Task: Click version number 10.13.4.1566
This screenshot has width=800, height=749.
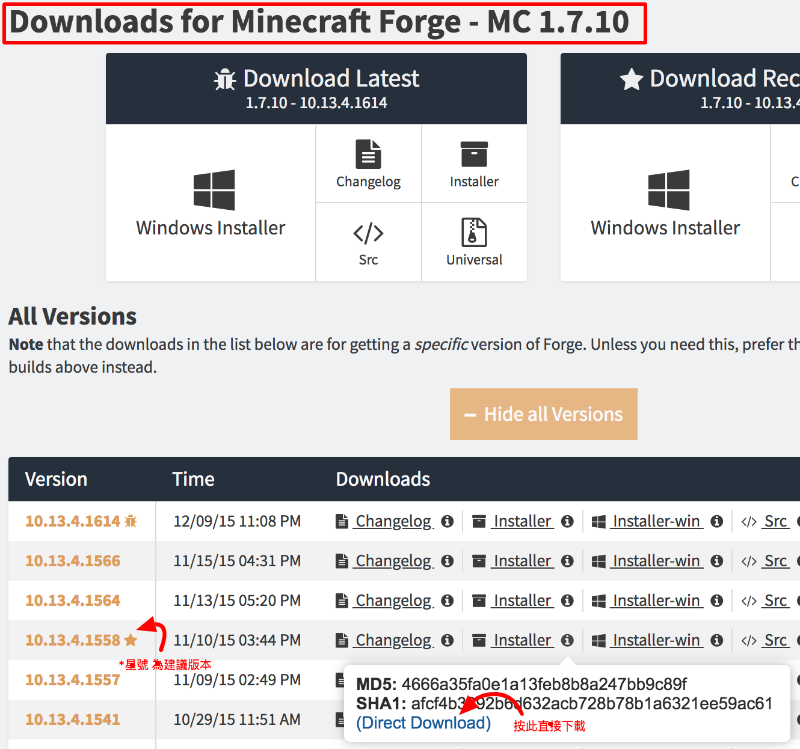Action: [x=72, y=561]
